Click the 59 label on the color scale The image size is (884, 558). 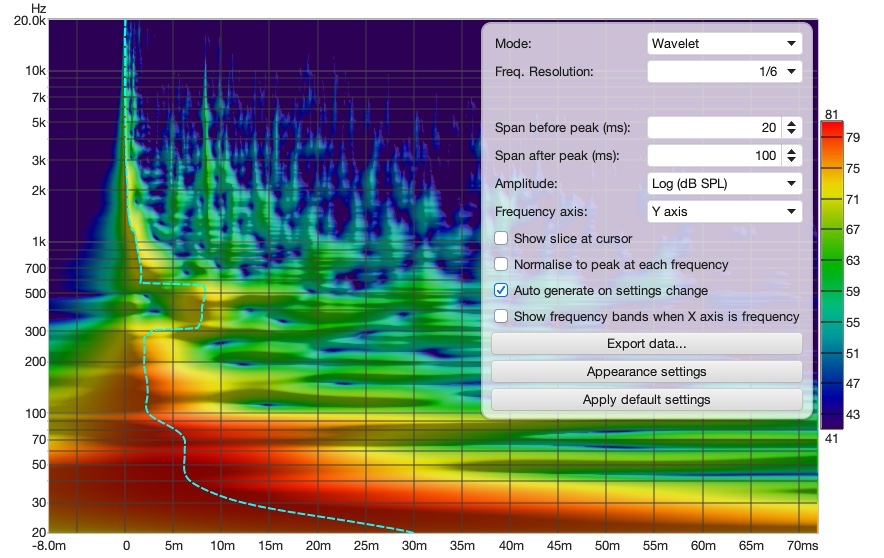click(x=852, y=291)
